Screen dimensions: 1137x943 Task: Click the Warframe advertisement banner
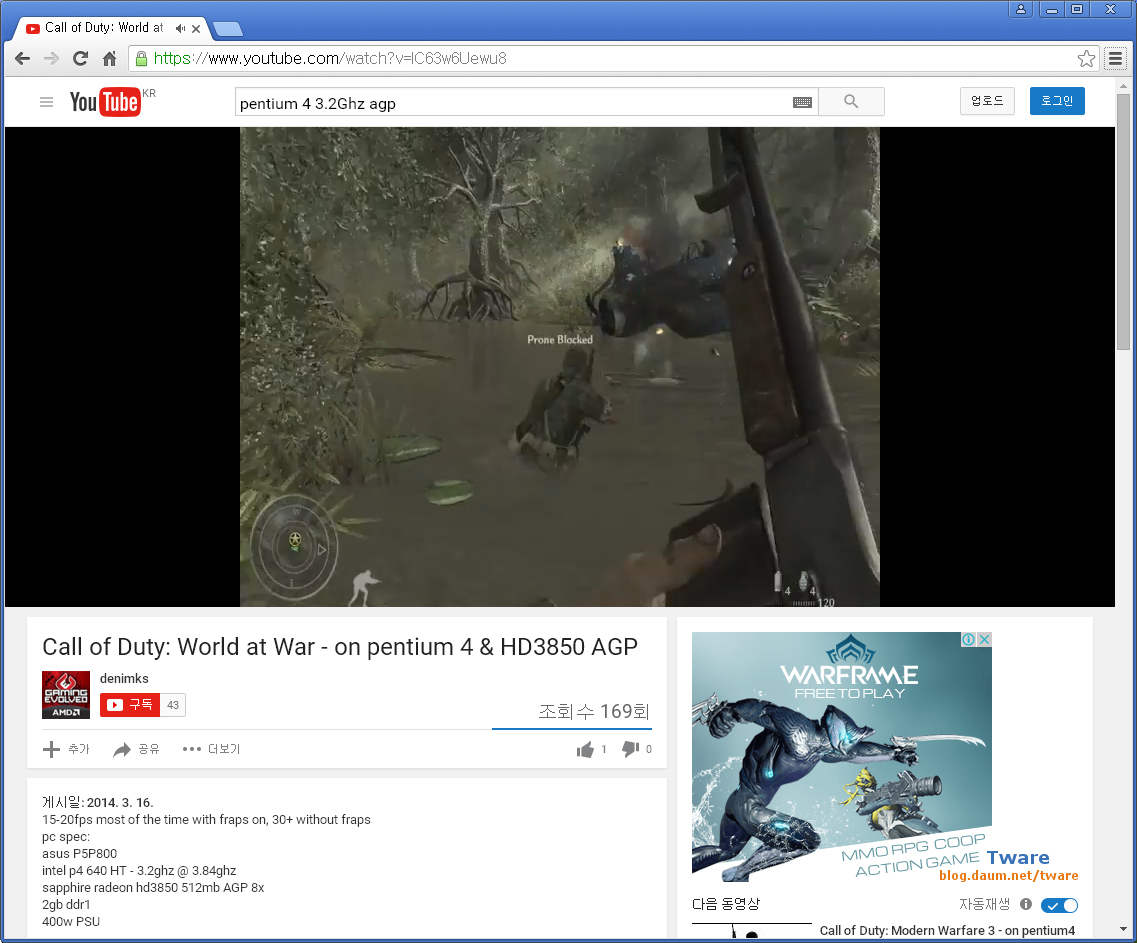tap(841, 757)
